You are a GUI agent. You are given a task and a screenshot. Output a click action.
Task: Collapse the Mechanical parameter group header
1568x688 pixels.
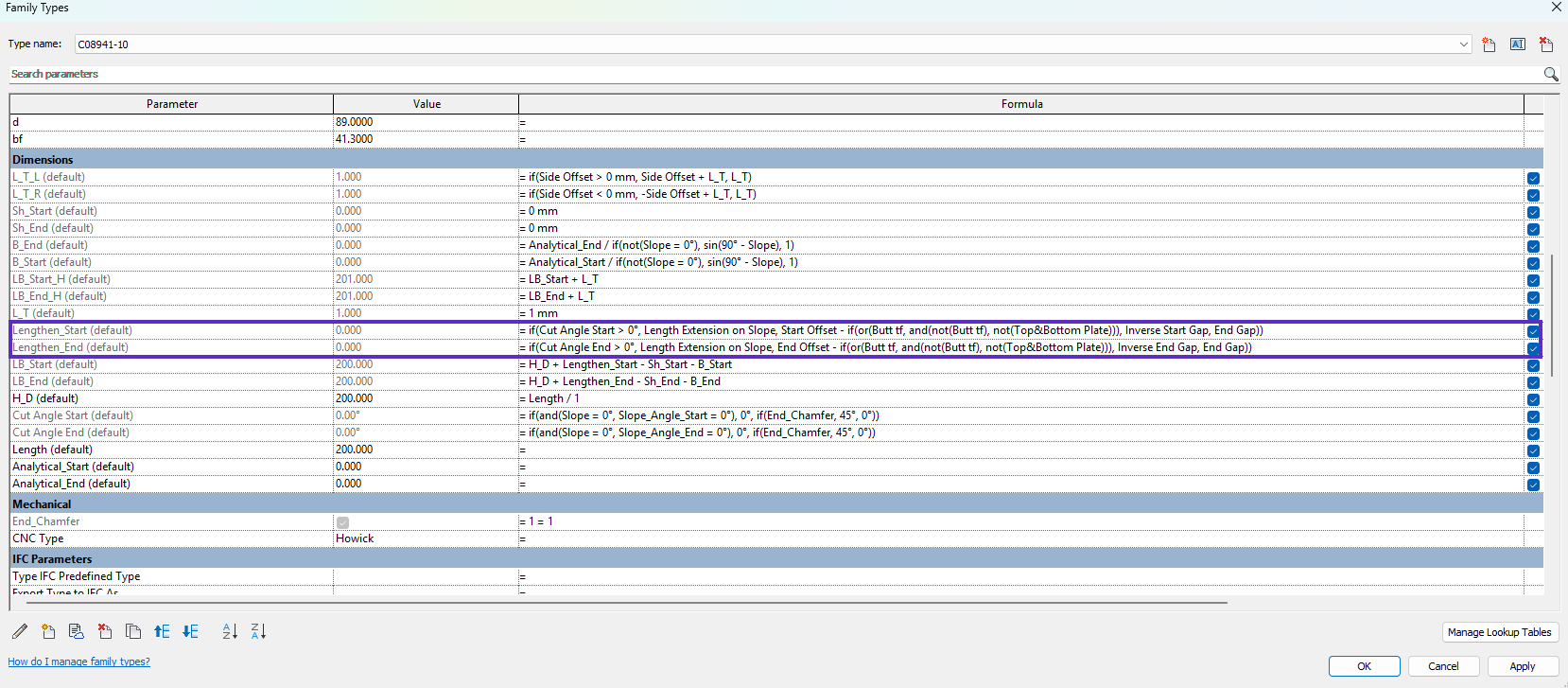click(x=42, y=504)
